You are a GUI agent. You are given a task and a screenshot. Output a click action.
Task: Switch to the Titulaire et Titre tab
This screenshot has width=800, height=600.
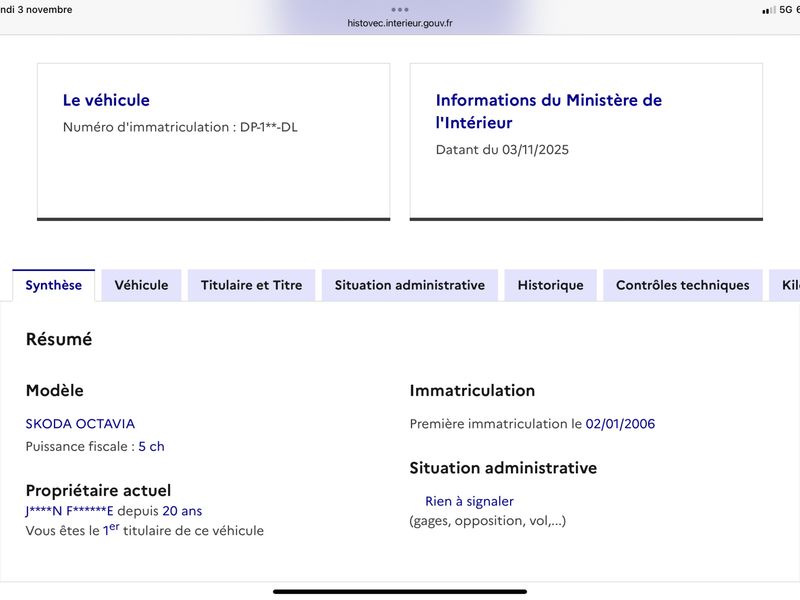(252, 285)
